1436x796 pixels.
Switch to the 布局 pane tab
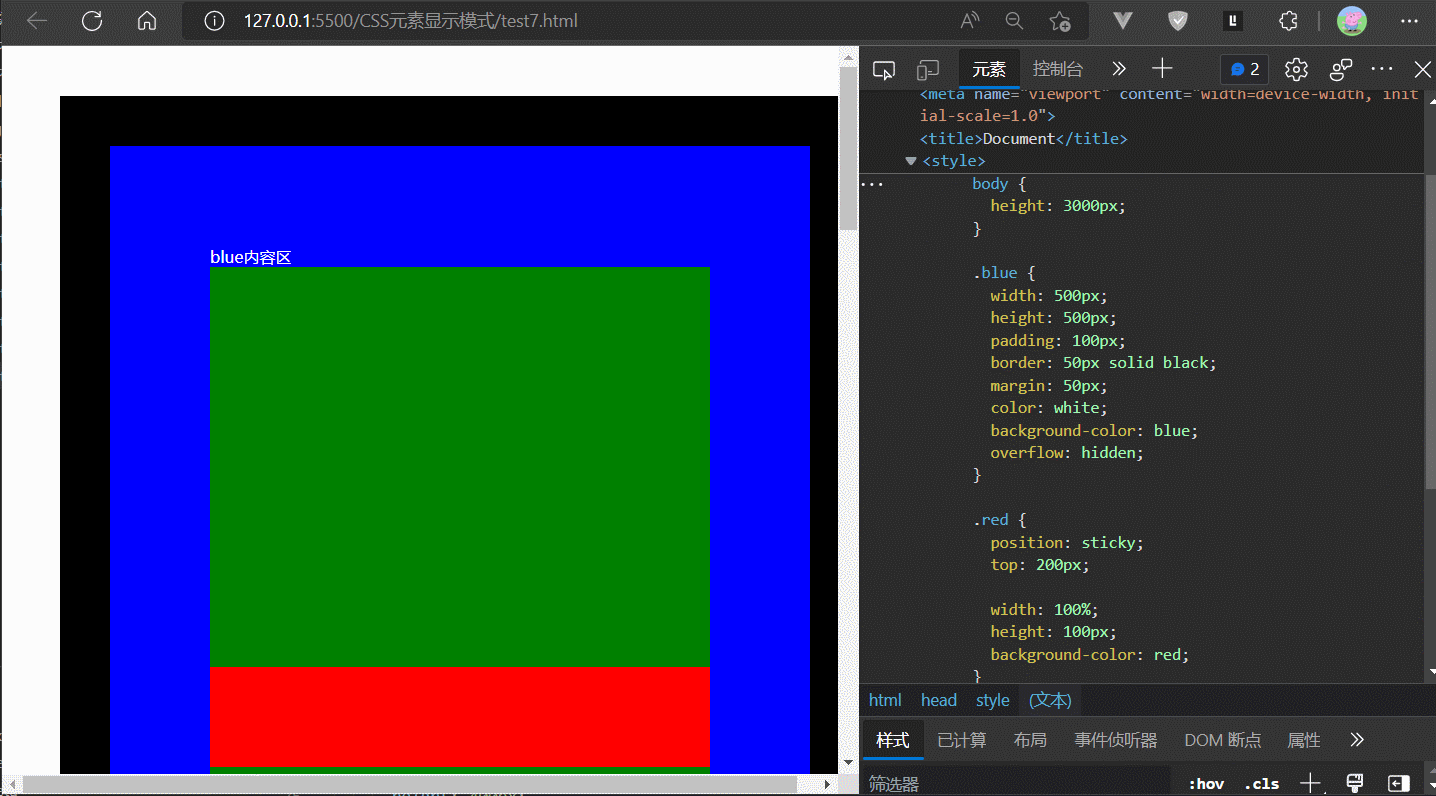(x=1030, y=741)
